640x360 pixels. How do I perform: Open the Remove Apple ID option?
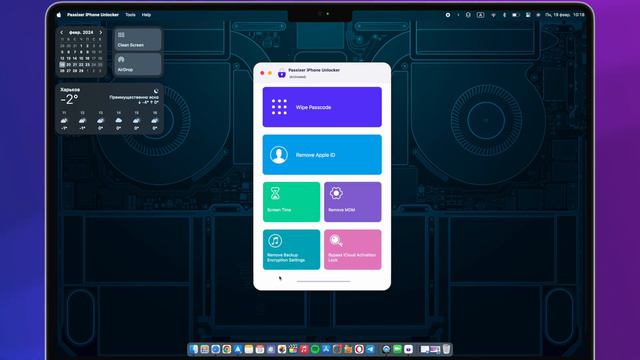pyautogui.click(x=322, y=155)
